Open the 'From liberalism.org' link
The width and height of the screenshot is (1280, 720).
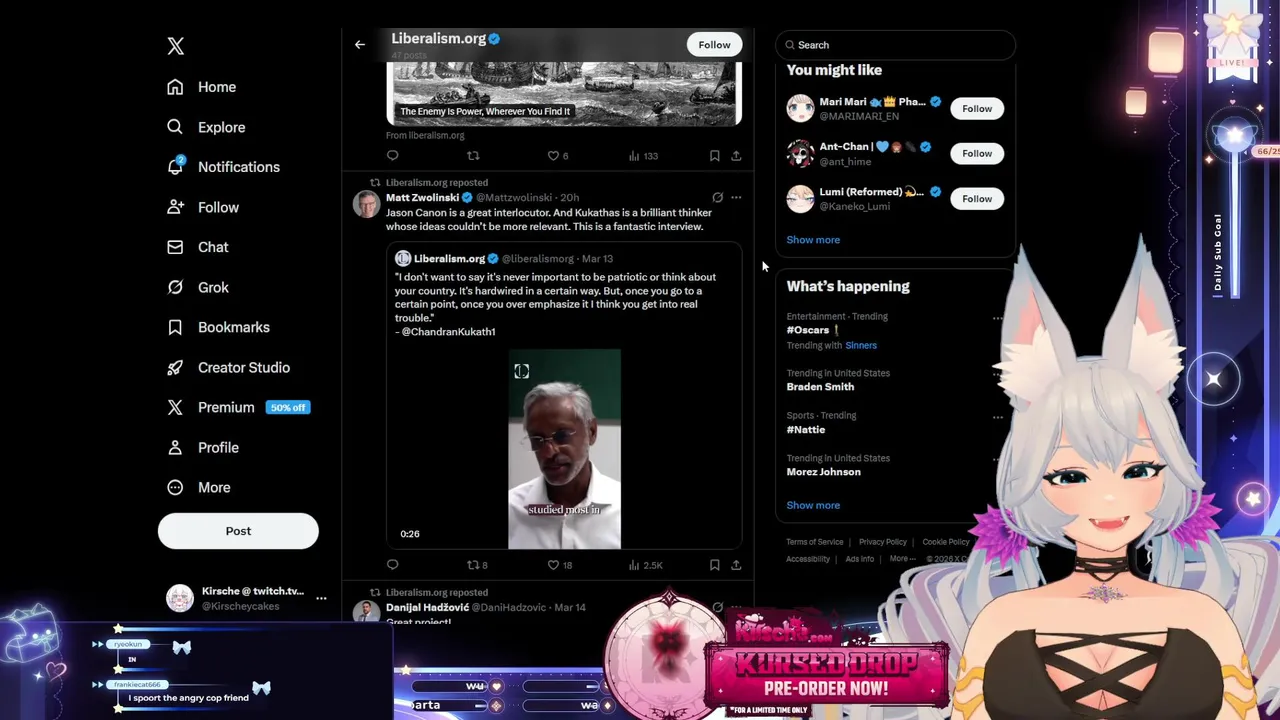coord(425,135)
